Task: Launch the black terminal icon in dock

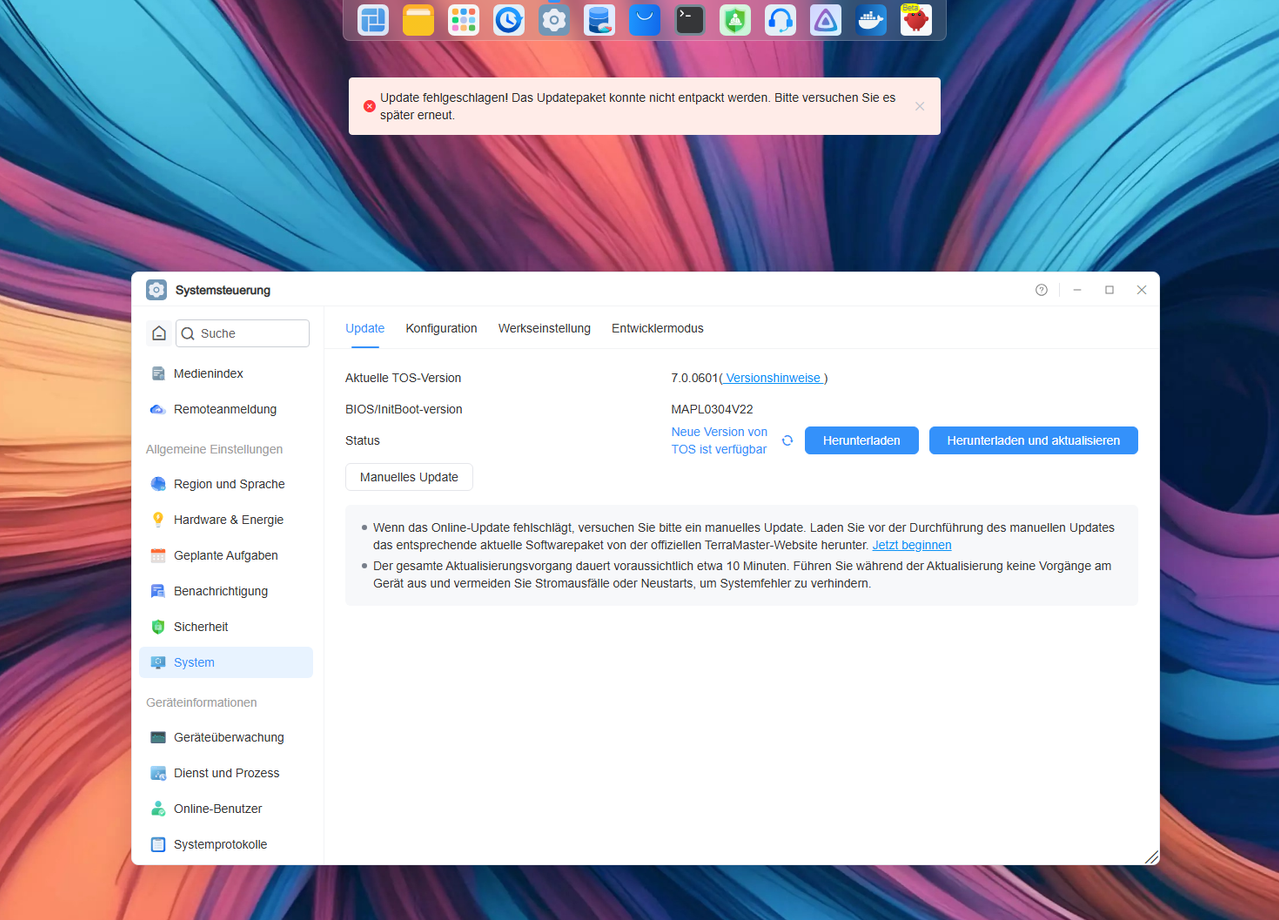Action: (x=690, y=20)
